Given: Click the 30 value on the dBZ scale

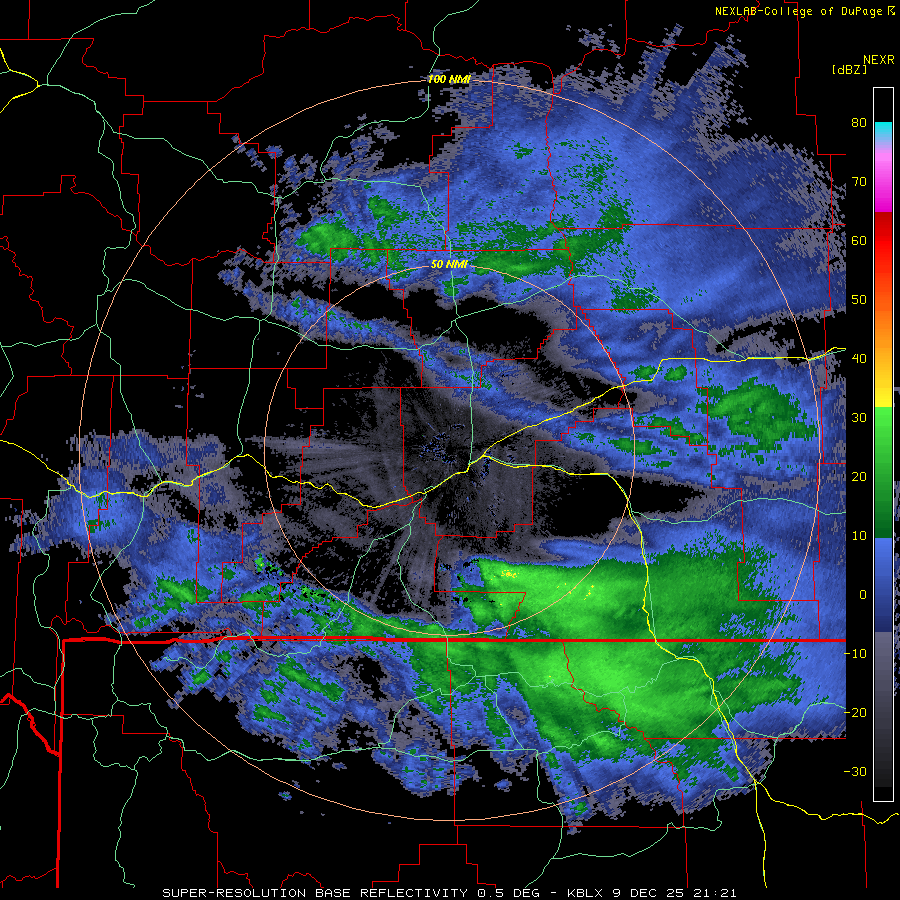Looking at the screenshot, I should [859, 418].
